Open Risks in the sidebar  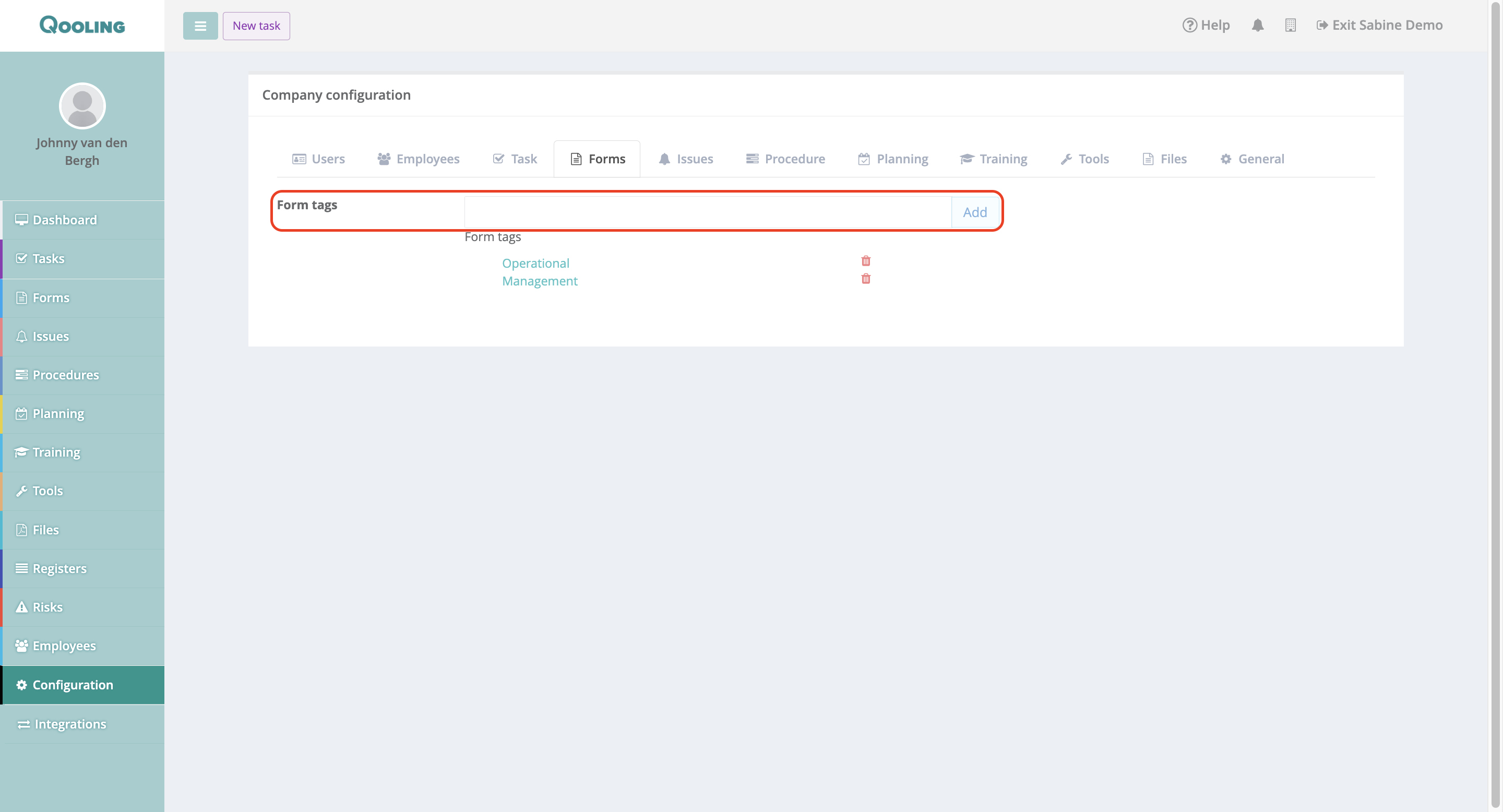click(47, 607)
